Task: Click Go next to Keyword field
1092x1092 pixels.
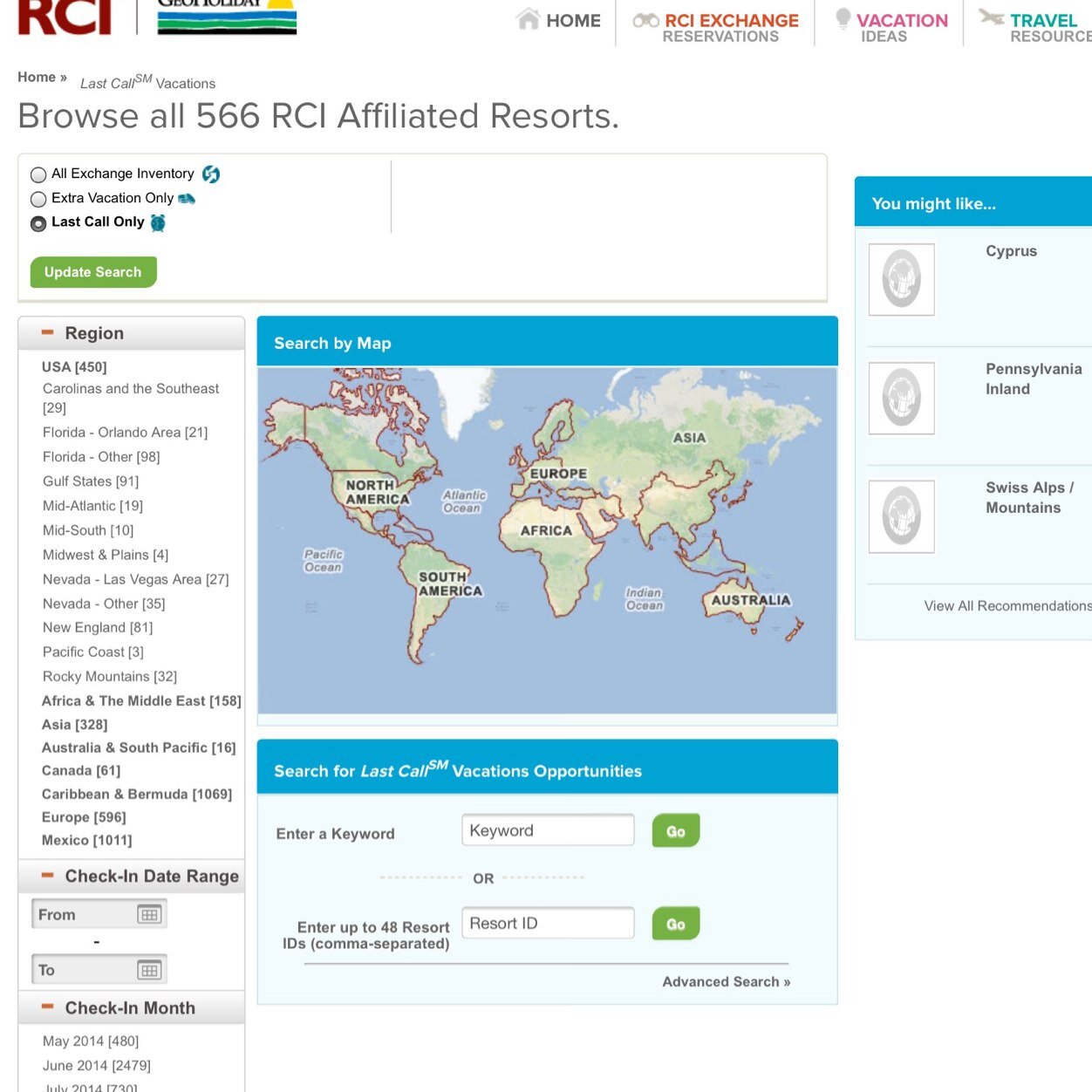Action: pyautogui.click(x=676, y=830)
